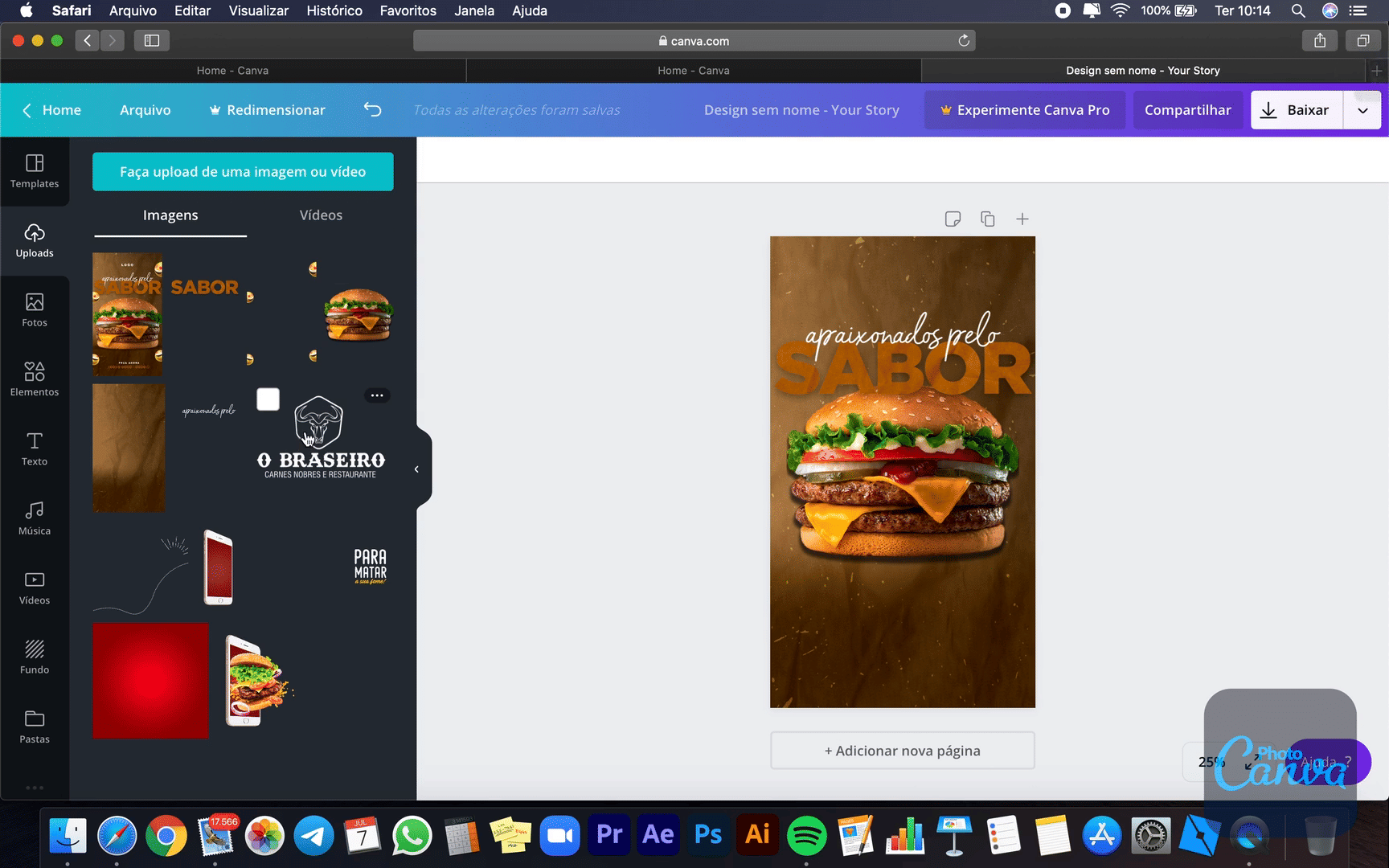Open the three-dot menu on logo upload

click(377, 395)
